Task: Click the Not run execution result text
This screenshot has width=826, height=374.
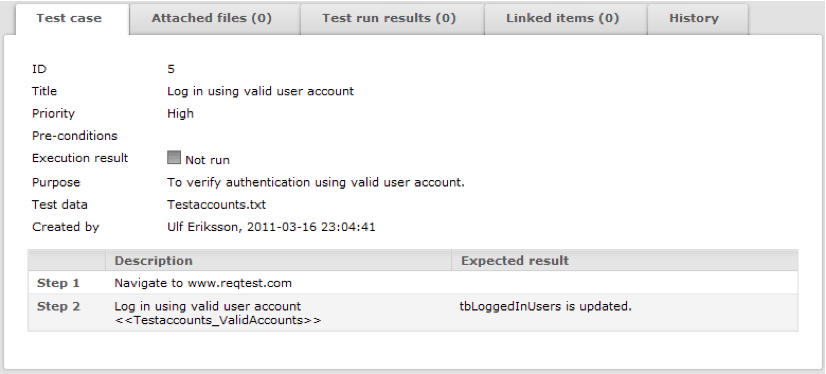Action: 207,160
